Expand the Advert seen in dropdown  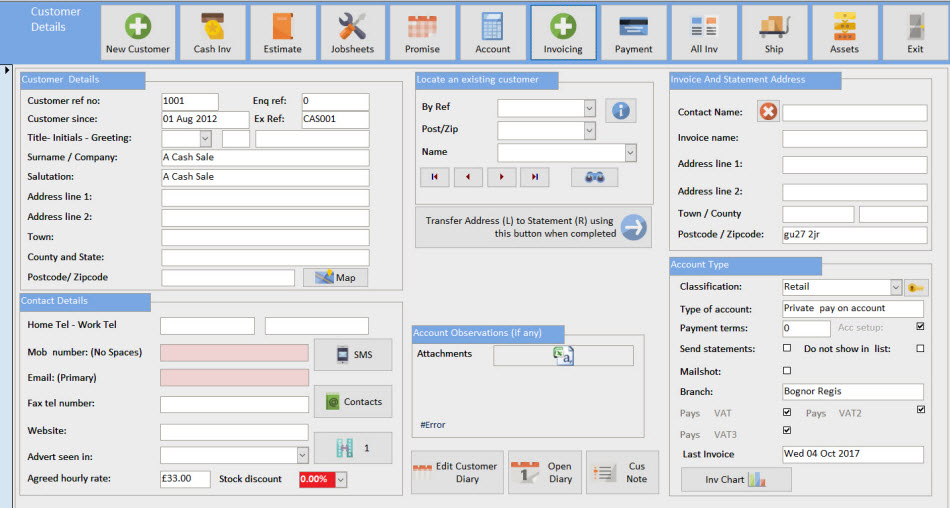[302, 455]
